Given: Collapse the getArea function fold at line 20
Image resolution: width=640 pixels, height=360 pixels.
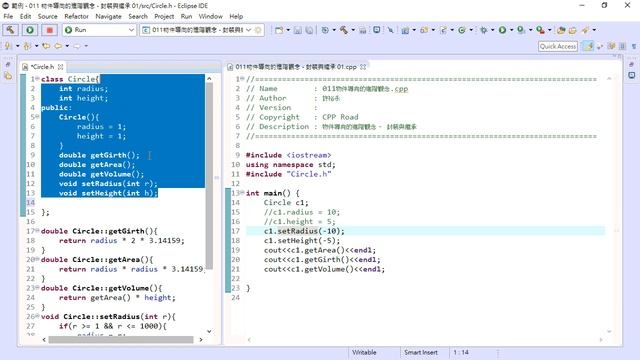Looking at the screenshot, I should point(37,259).
